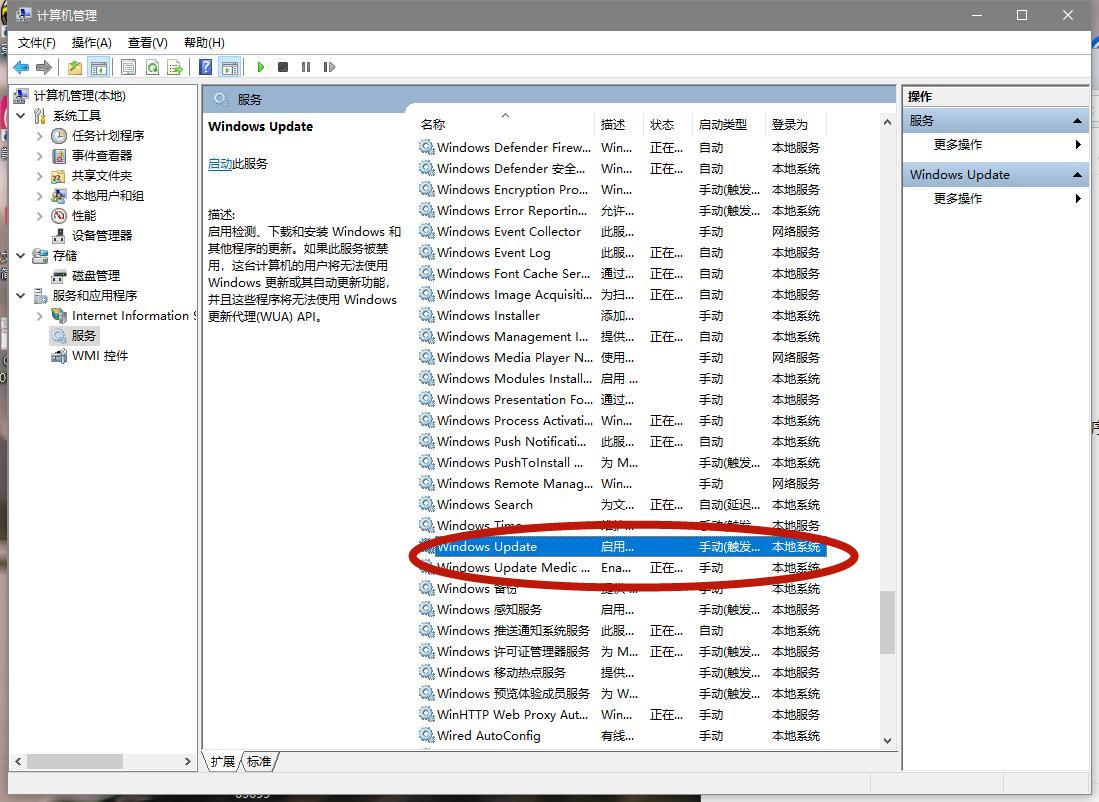Image resolution: width=1099 pixels, height=802 pixels.
Task: Expand the 任务计划程序 tree node
Action: tap(40, 136)
